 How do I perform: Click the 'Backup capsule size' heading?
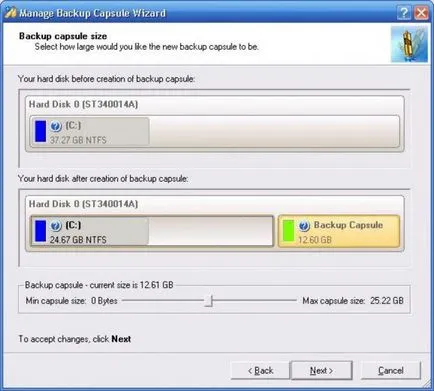click(x=63, y=36)
